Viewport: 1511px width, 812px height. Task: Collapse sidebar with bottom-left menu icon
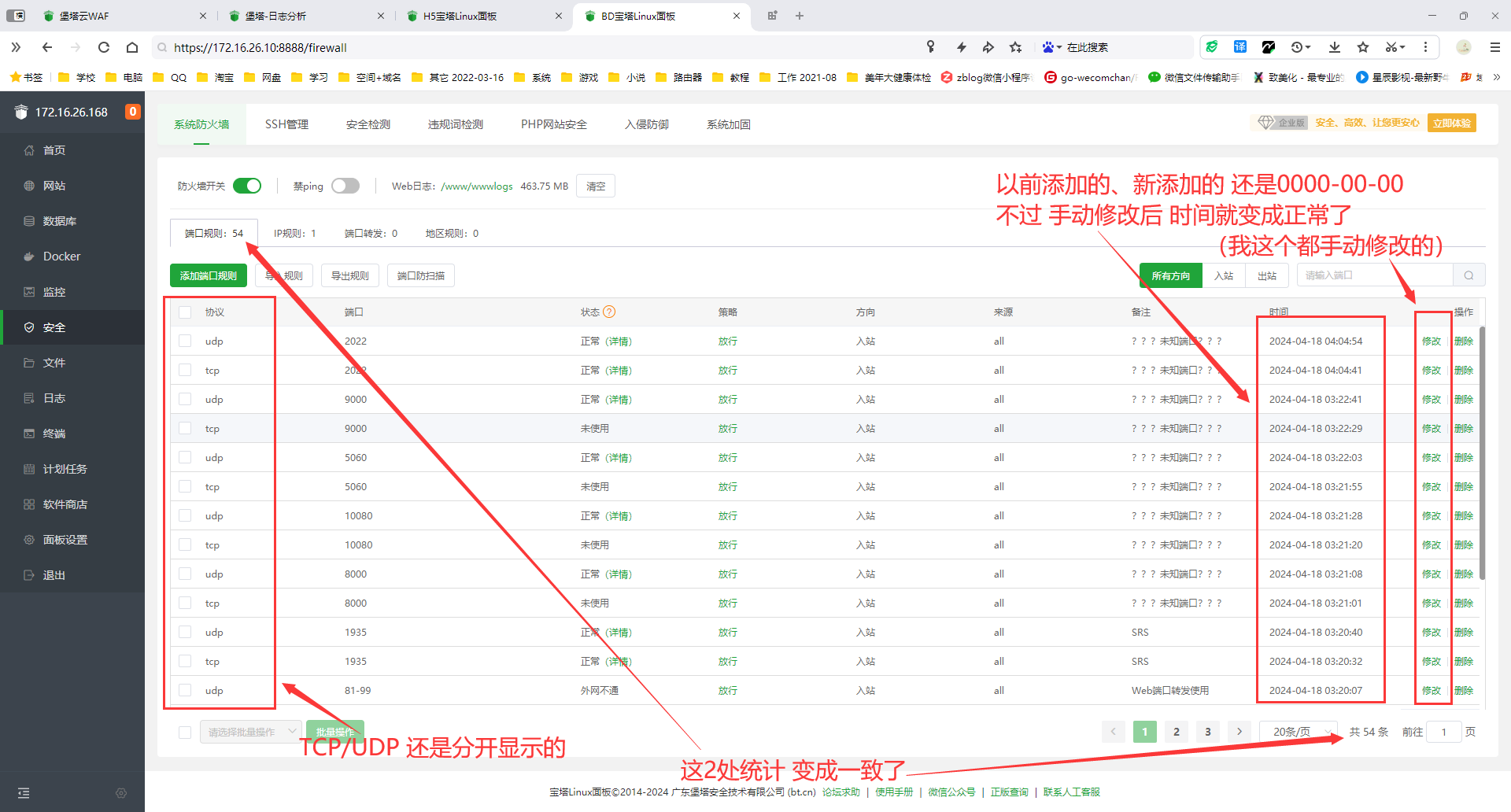pyautogui.click(x=24, y=793)
